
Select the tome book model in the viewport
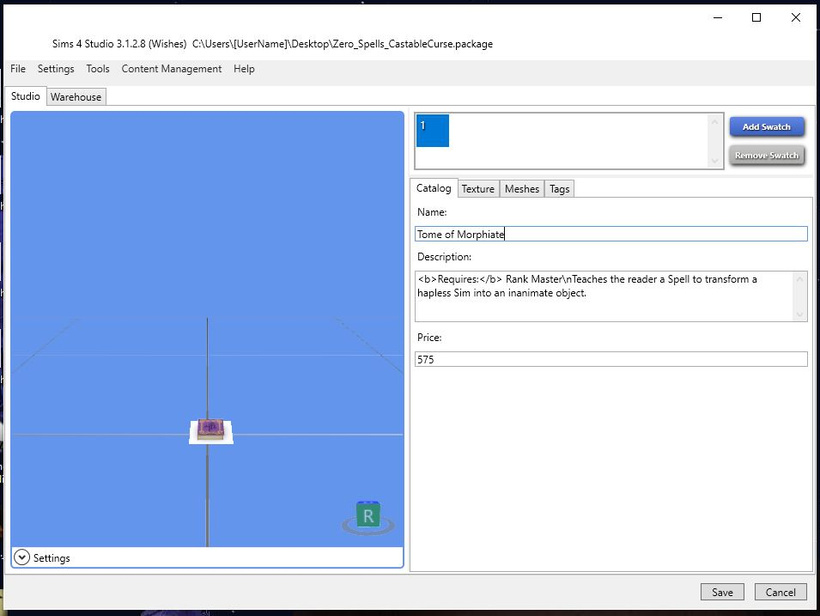pyautogui.click(x=211, y=430)
